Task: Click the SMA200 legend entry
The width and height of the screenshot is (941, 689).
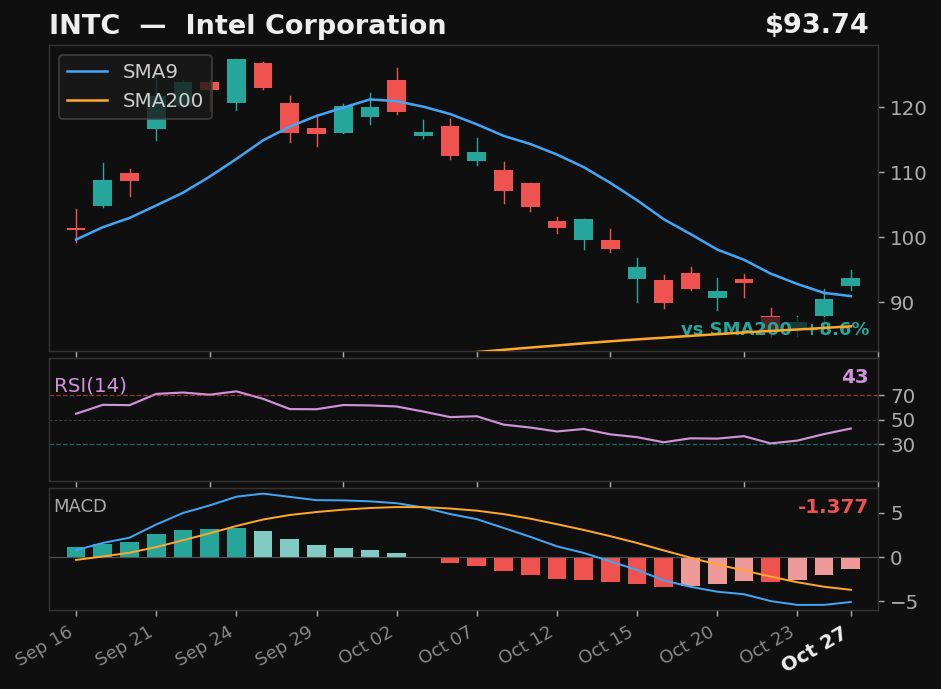Action: [x=134, y=100]
